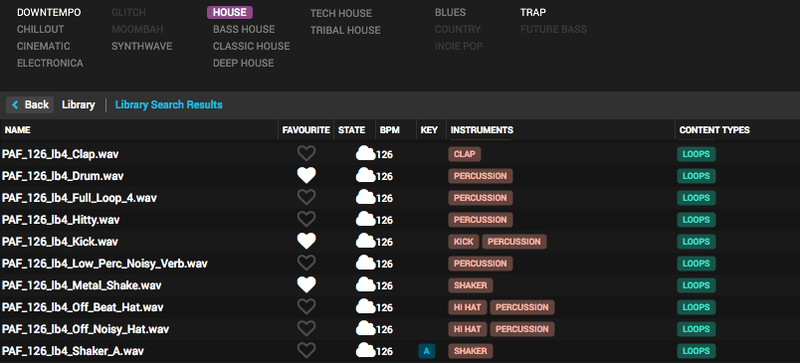The height and width of the screenshot is (363, 800).
Task: Choose the DEEP HOUSE genre filter
Action: [x=243, y=63]
